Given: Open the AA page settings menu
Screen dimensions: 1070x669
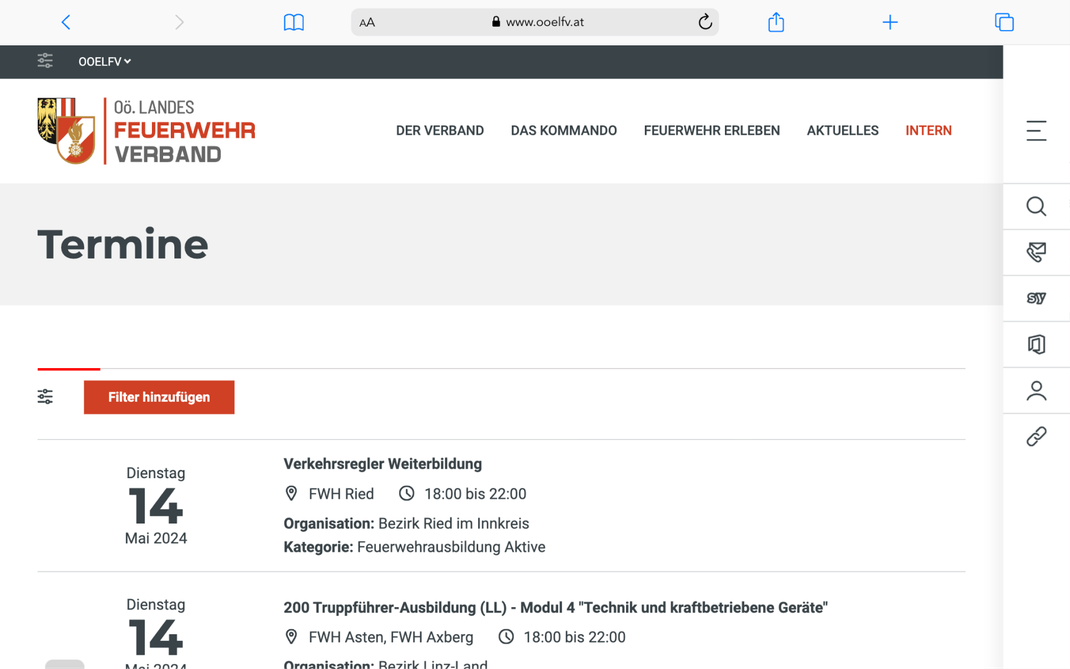Looking at the screenshot, I should (x=367, y=22).
